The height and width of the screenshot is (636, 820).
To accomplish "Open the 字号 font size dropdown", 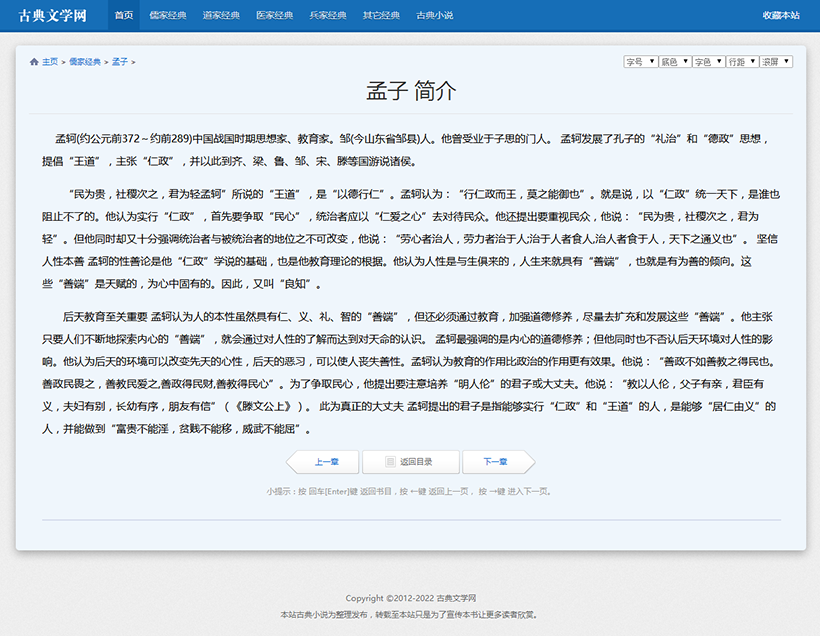I will click(640, 62).
